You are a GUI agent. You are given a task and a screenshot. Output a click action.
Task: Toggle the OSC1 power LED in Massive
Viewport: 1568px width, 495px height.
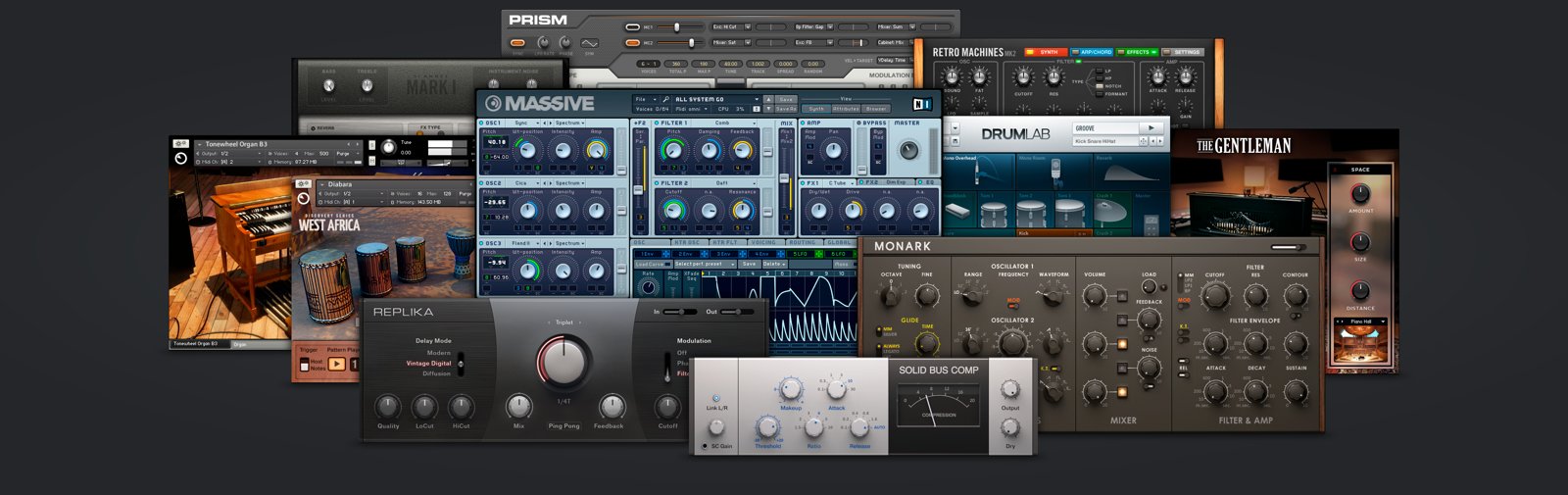pyautogui.click(x=482, y=123)
